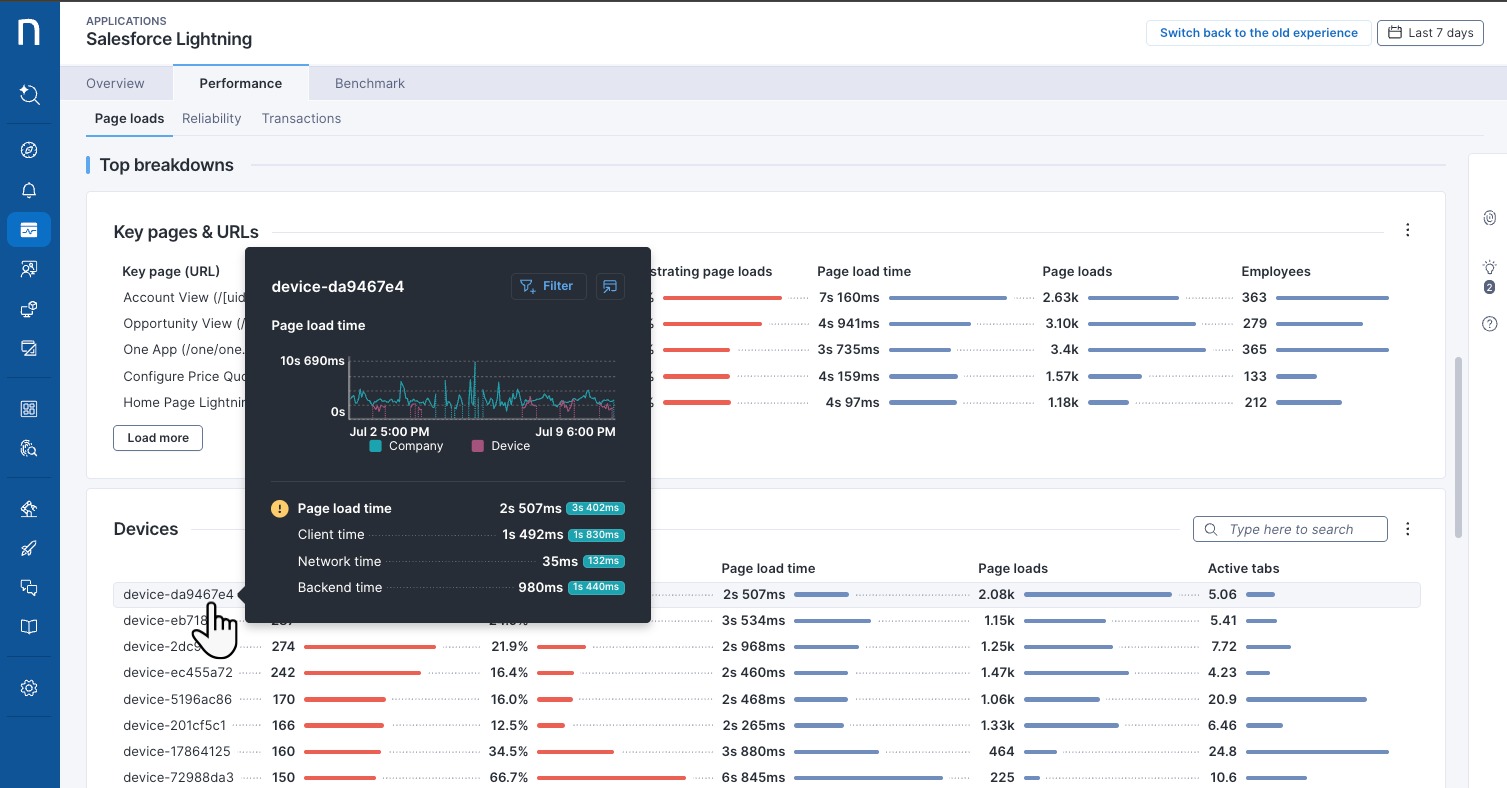
Task: Select the Reliability sub-tab
Action: pyautogui.click(x=211, y=118)
